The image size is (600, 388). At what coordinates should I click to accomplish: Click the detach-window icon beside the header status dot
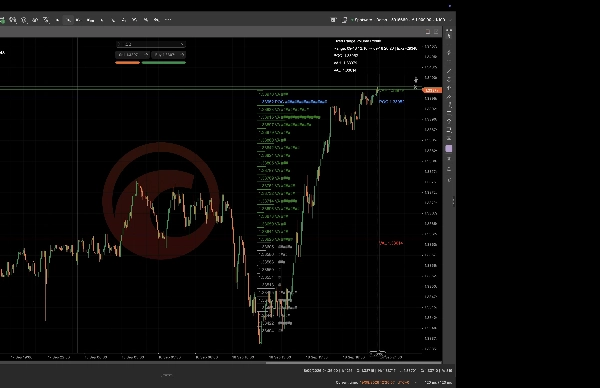click(x=344, y=20)
